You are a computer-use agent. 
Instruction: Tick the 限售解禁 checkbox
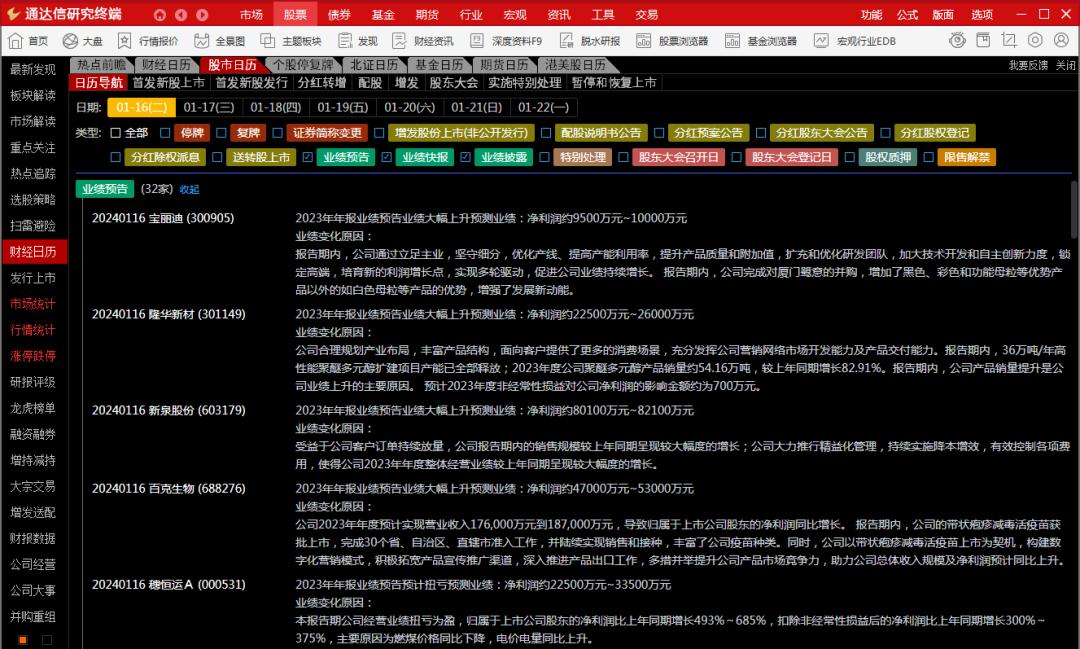coord(928,157)
